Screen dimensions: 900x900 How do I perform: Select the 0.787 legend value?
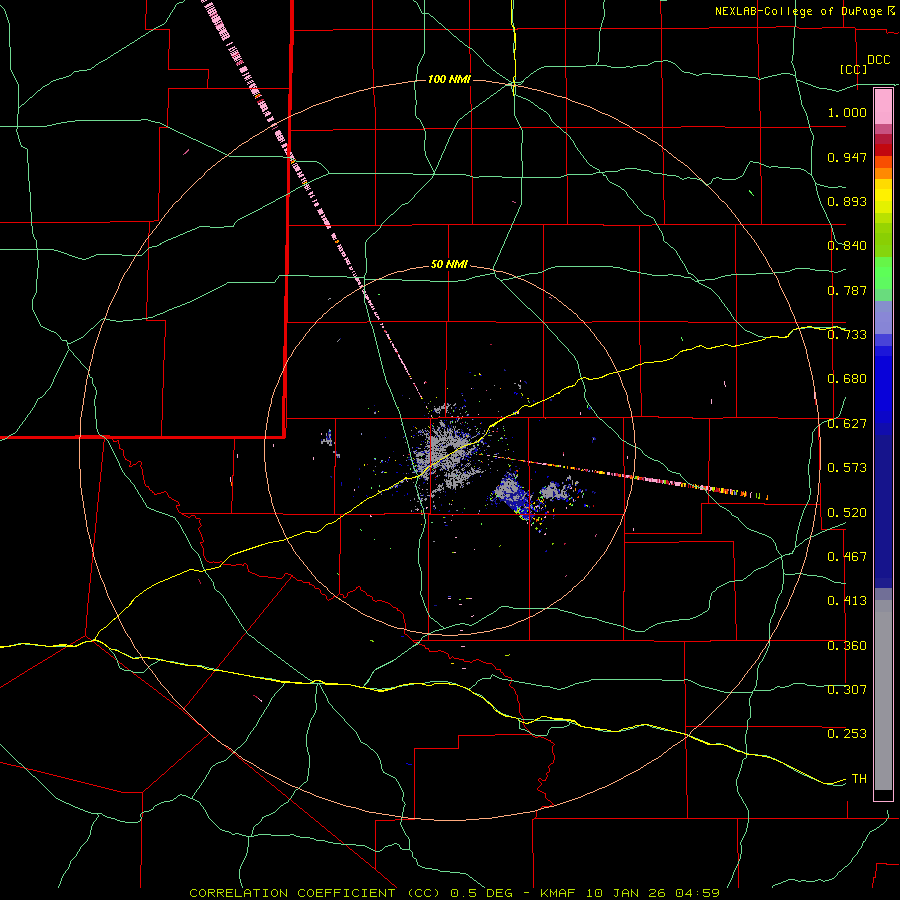[x=847, y=290]
